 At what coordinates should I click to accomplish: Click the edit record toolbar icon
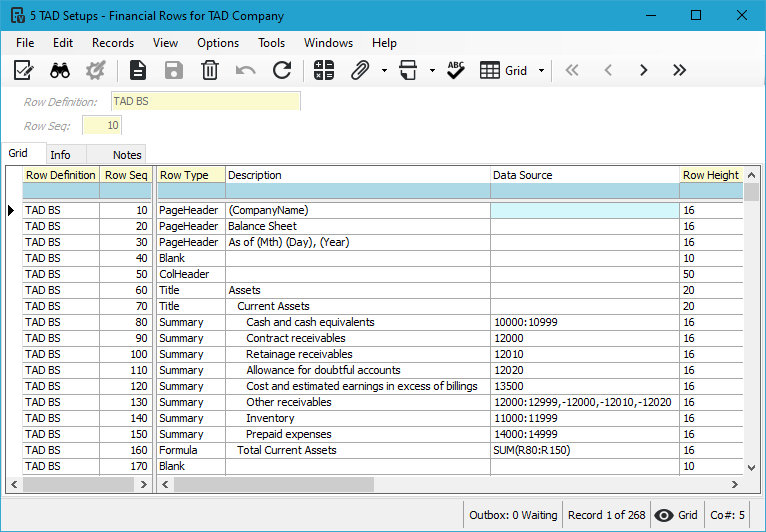pyautogui.click(x=23, y=70)
